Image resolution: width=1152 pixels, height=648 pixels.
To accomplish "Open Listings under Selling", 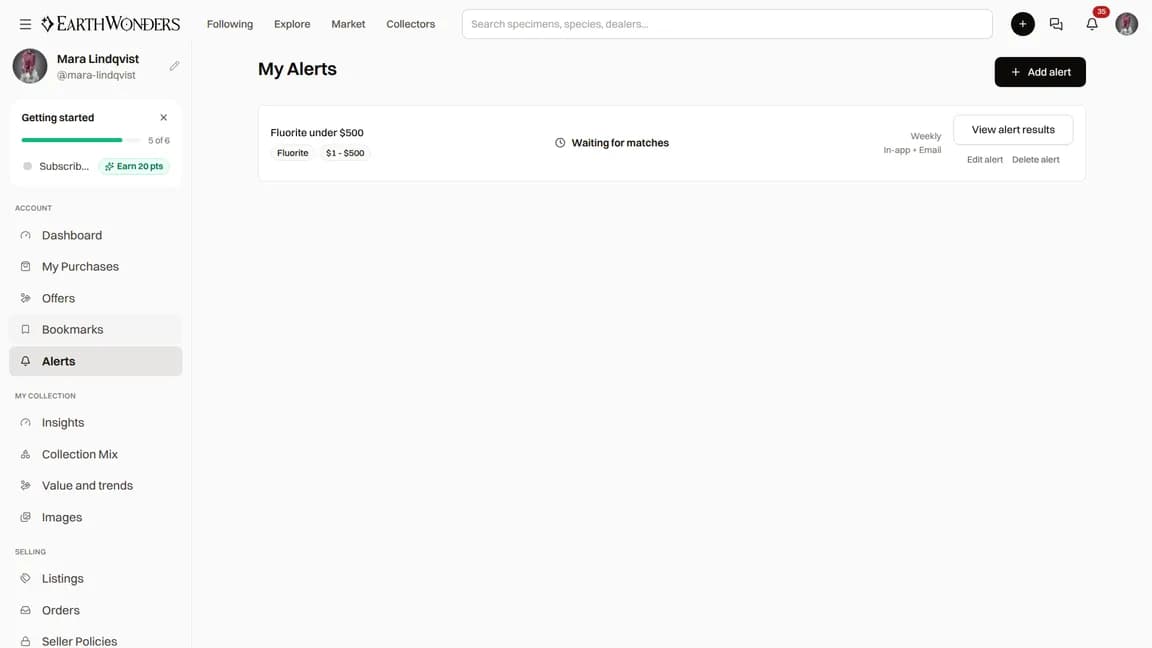I will 96,578.
